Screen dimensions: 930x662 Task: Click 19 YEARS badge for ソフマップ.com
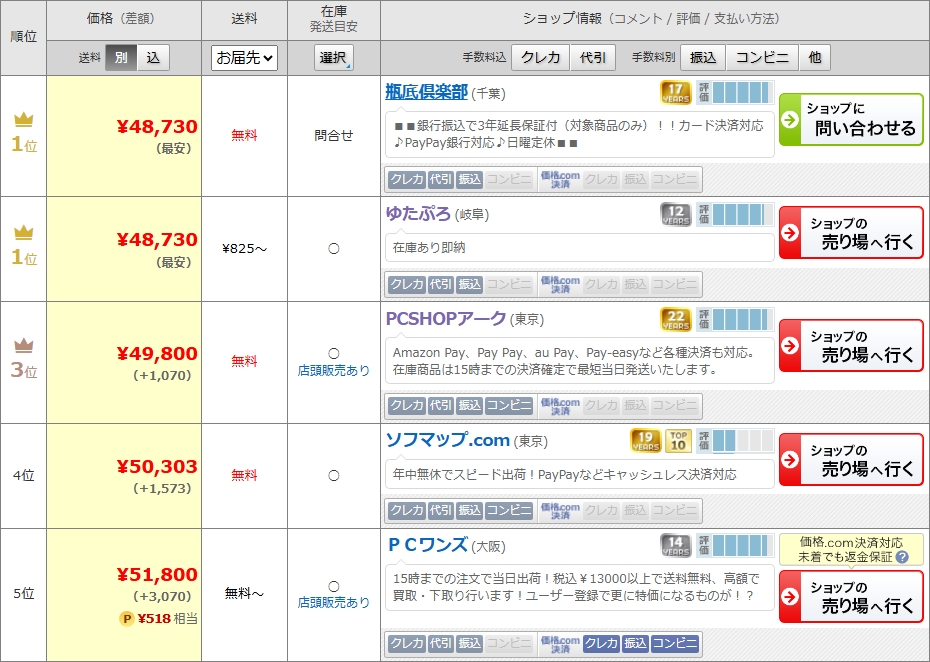(x=645, y=441)
